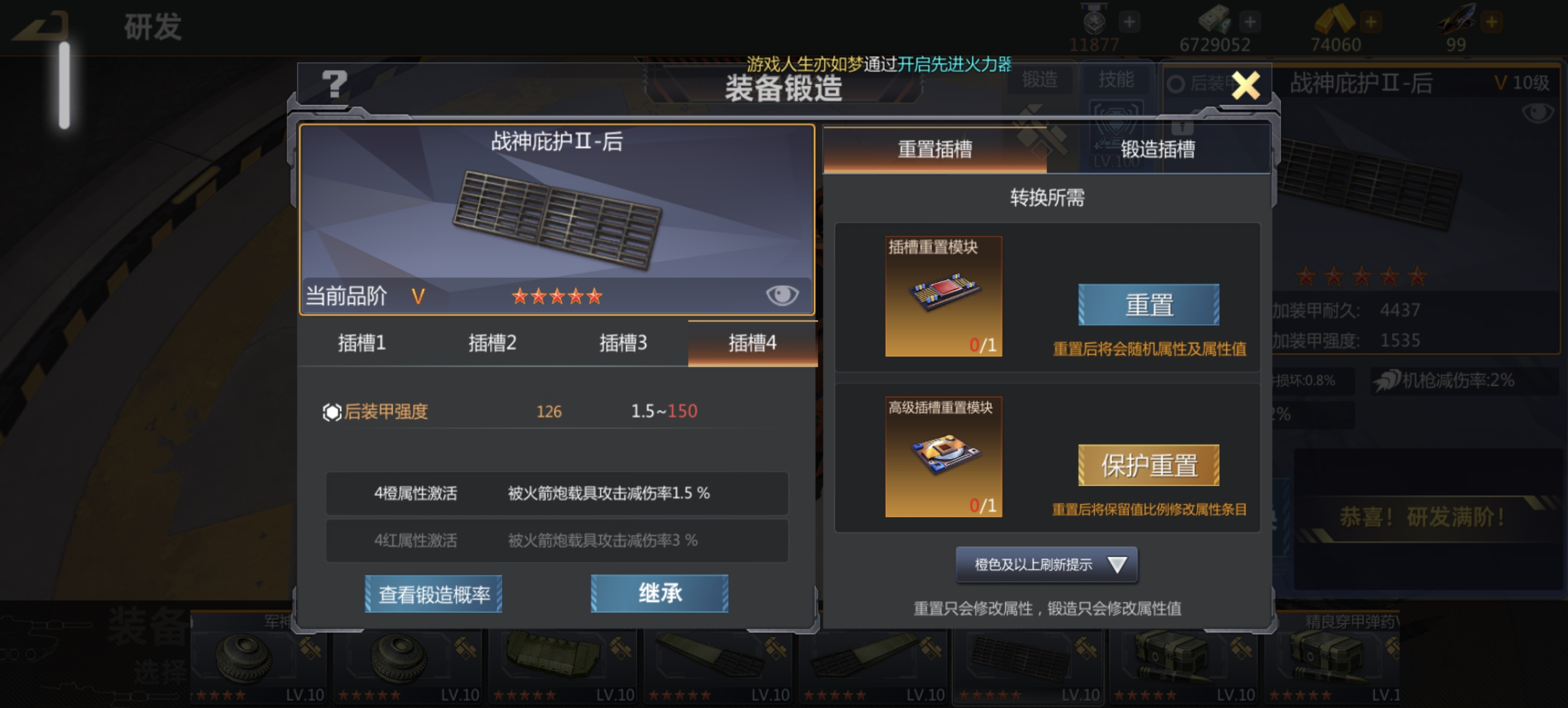Image resolution: width=1568 pixels, height=708 pixels.
Task: Add medals with the plus icon
Action: [1128, 22]
